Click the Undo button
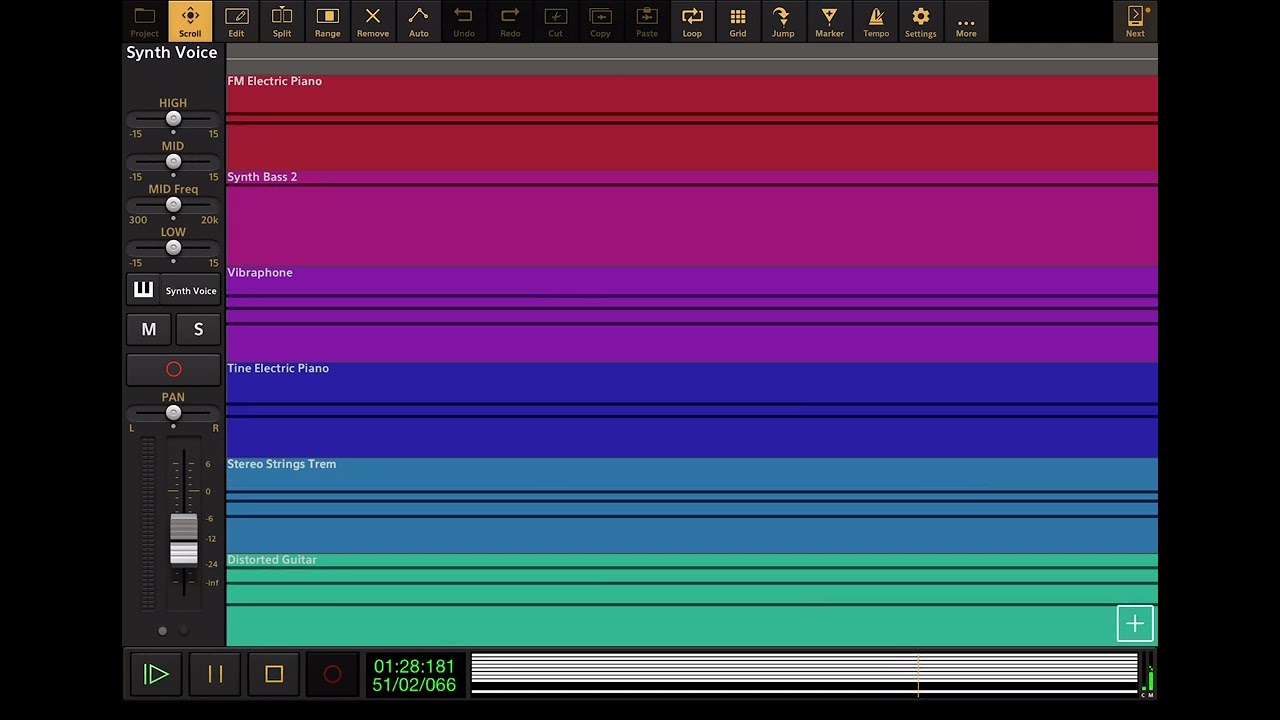The width and height of the screenshot is (1280, 720). click(x=464, y=21)
